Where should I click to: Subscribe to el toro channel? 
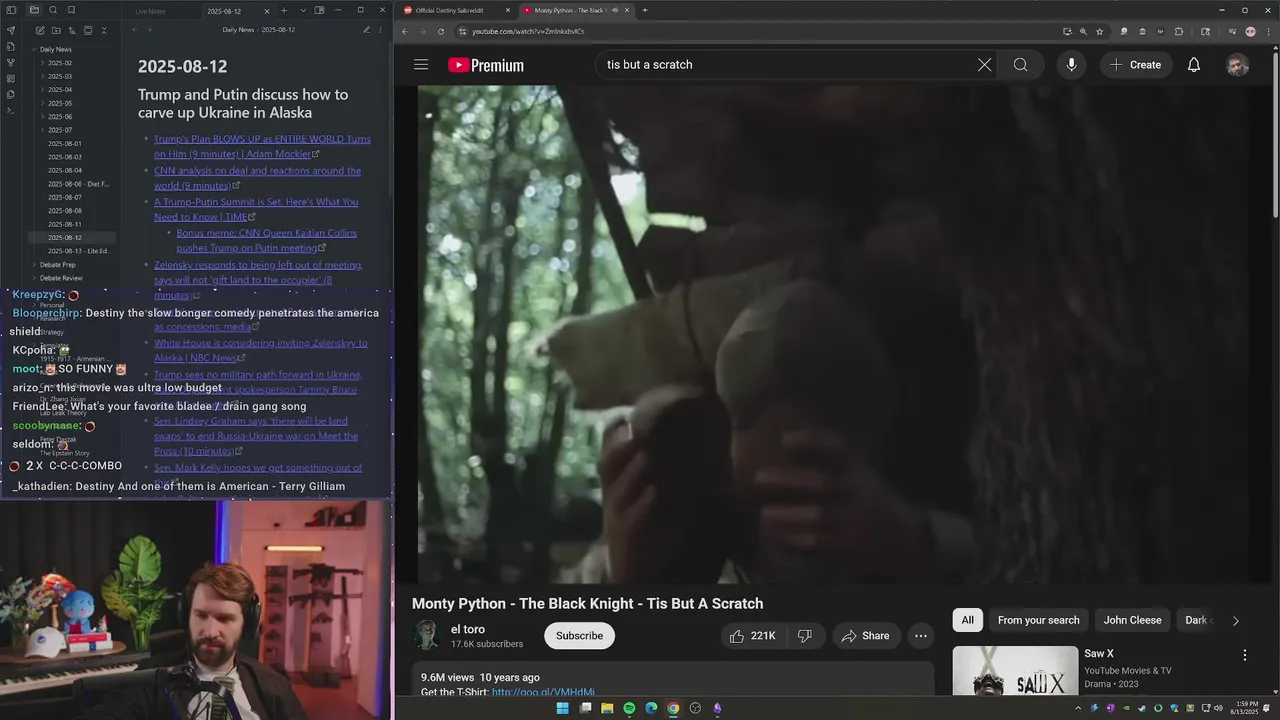tap(579, 636)
